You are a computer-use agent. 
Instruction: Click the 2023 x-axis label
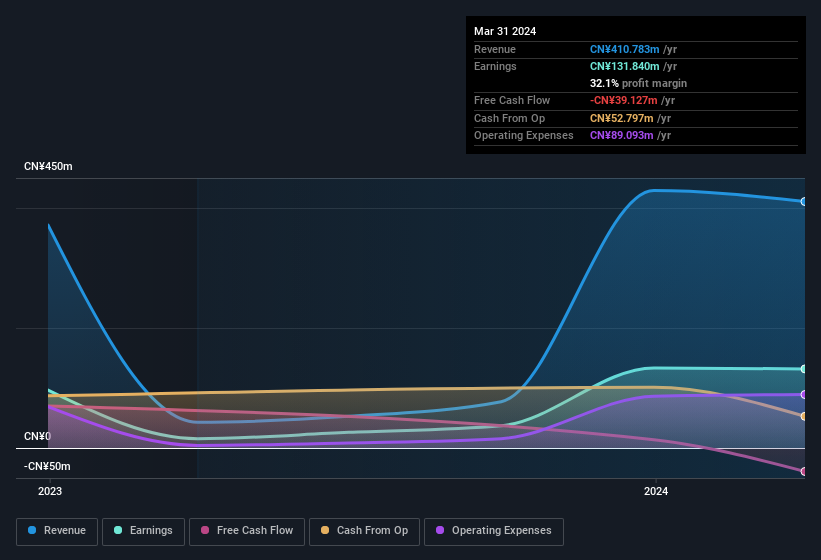click(50, 491)
